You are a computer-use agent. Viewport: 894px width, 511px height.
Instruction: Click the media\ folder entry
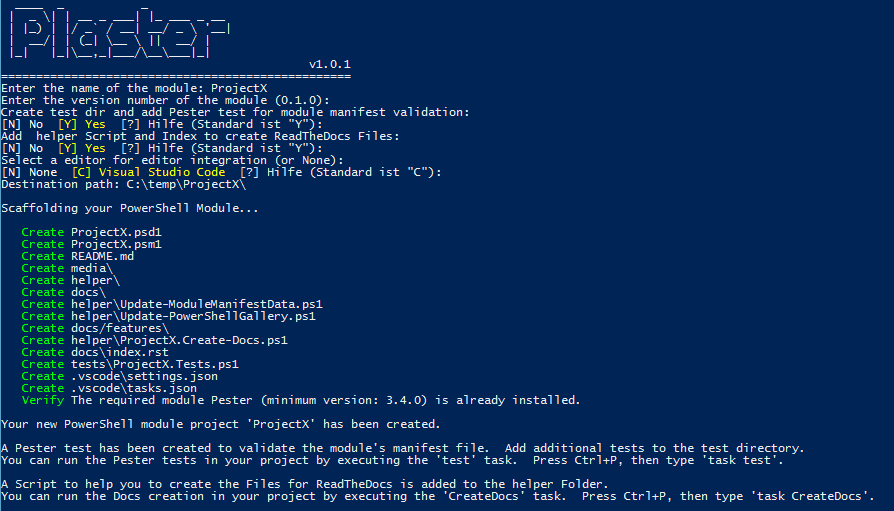pos(92,268)
